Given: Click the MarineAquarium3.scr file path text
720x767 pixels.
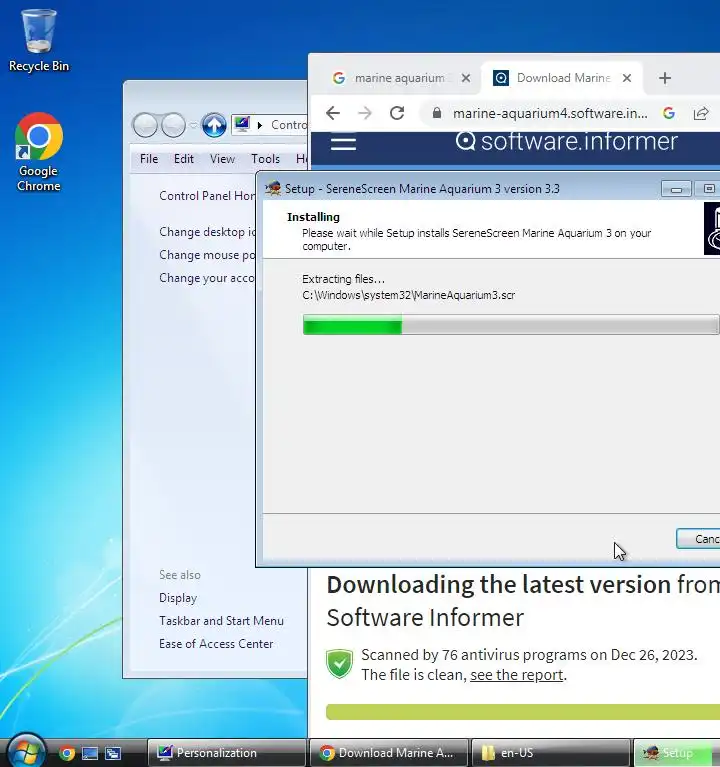Looking at the screenshot, I should (x=408, y=295).
